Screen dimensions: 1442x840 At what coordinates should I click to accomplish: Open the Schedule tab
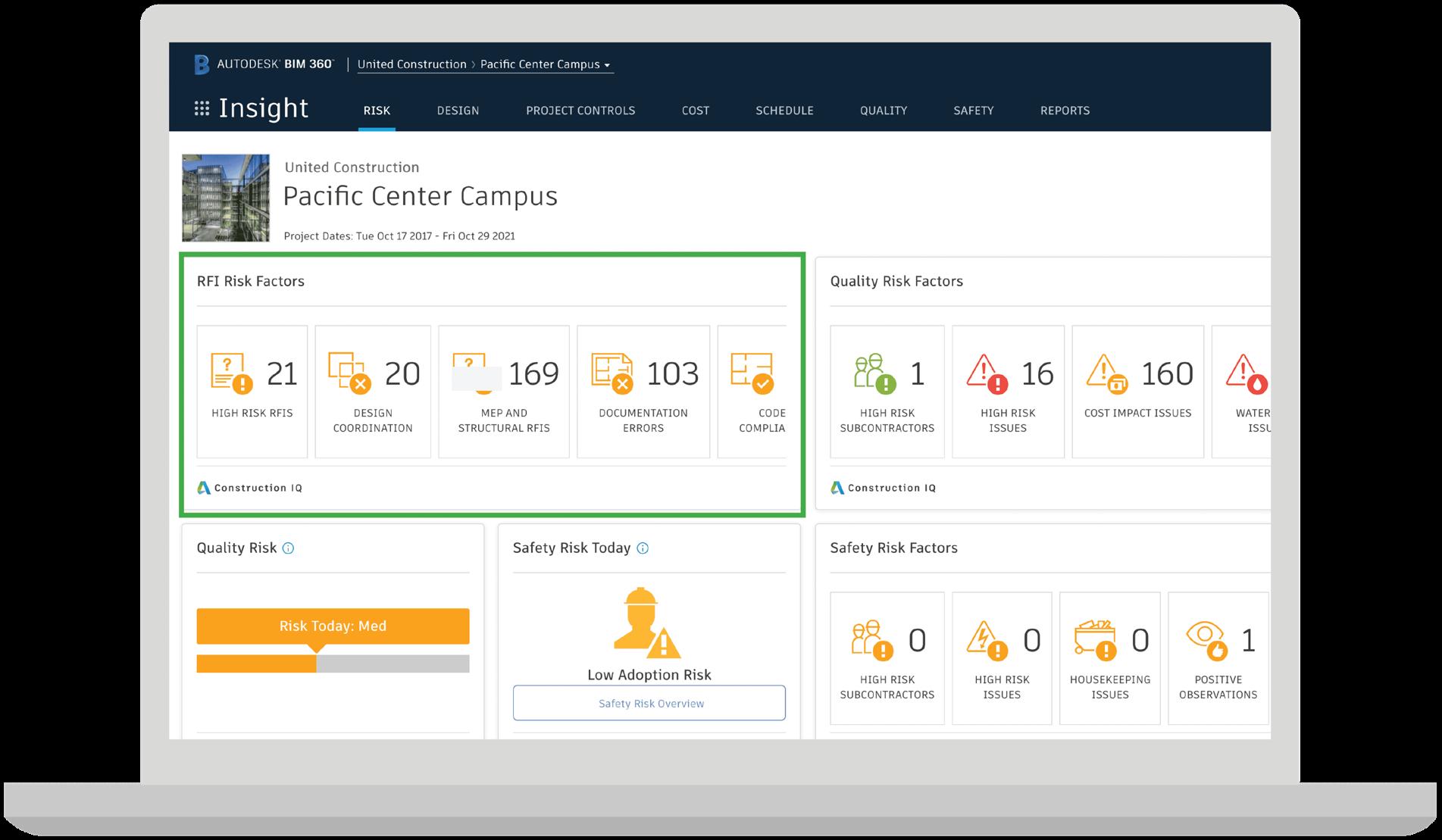784,111
